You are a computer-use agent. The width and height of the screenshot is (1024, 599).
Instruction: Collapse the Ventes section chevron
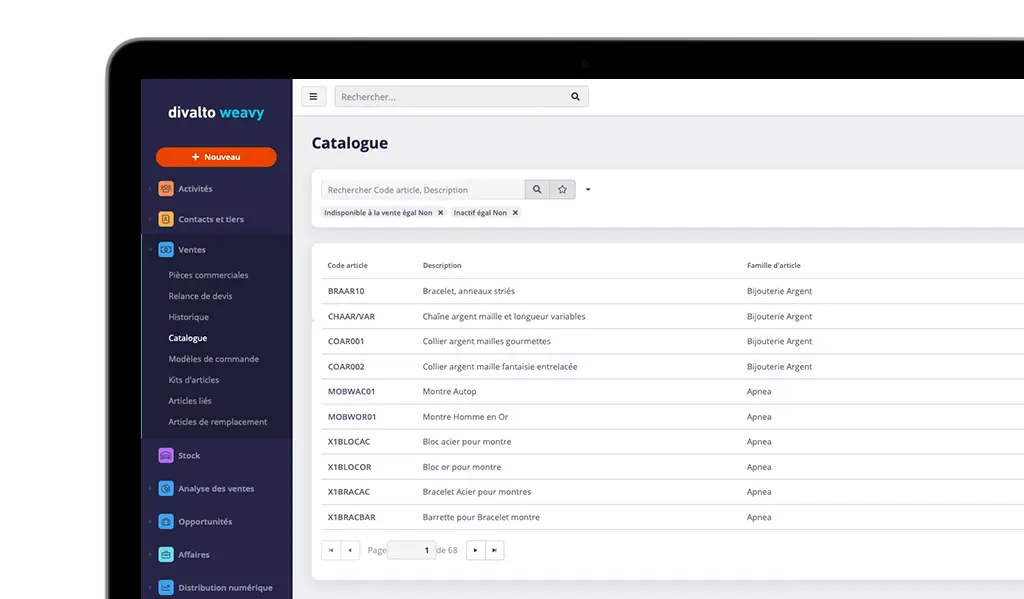coord(150,250)
